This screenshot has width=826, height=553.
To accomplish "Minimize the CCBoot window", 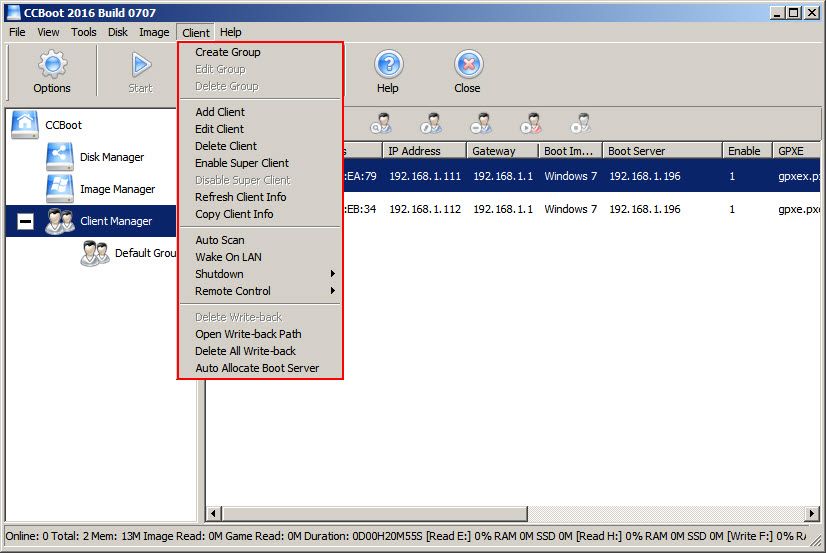I will point(777,13).
